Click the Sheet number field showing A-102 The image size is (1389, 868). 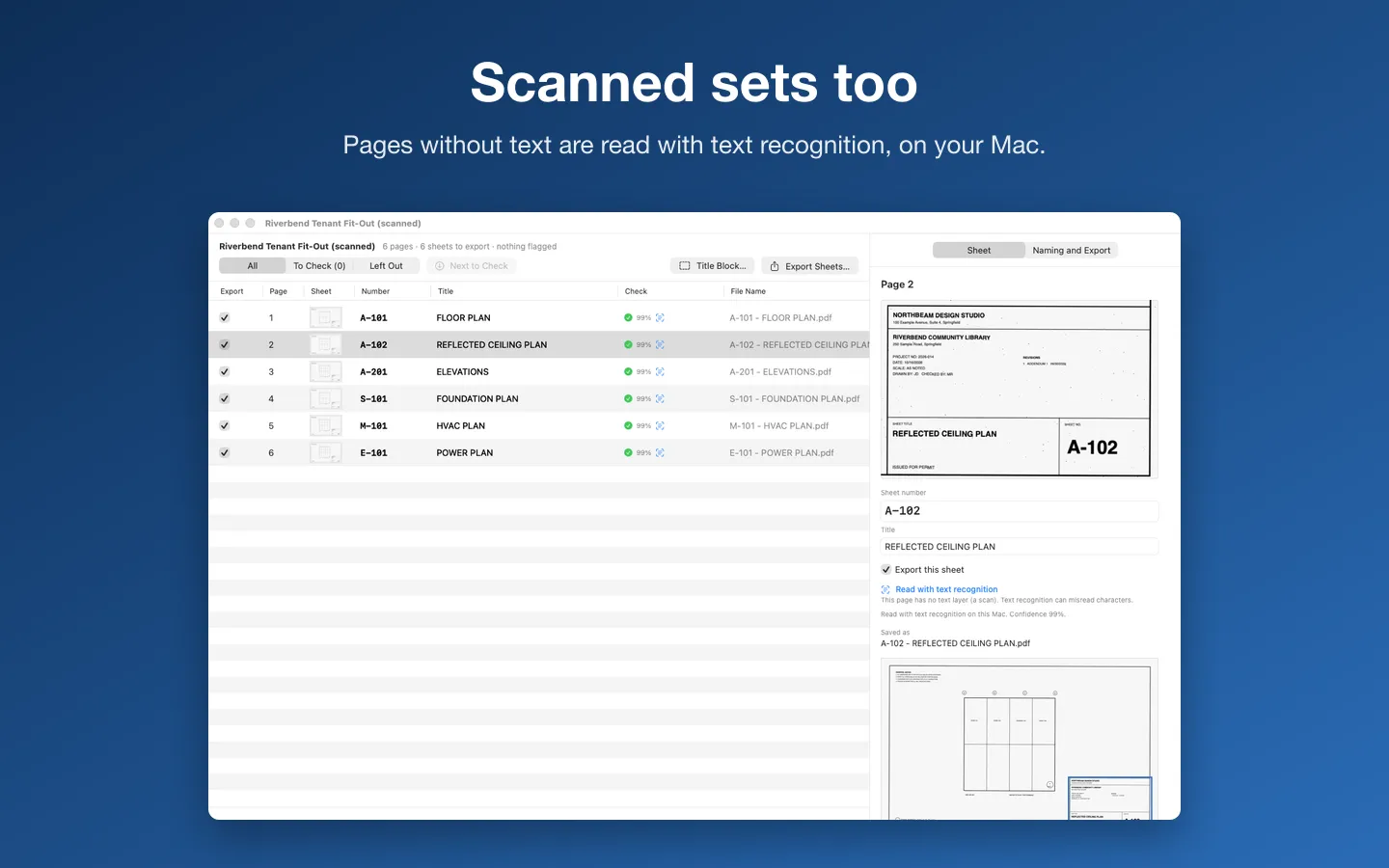click(1020, 511)
